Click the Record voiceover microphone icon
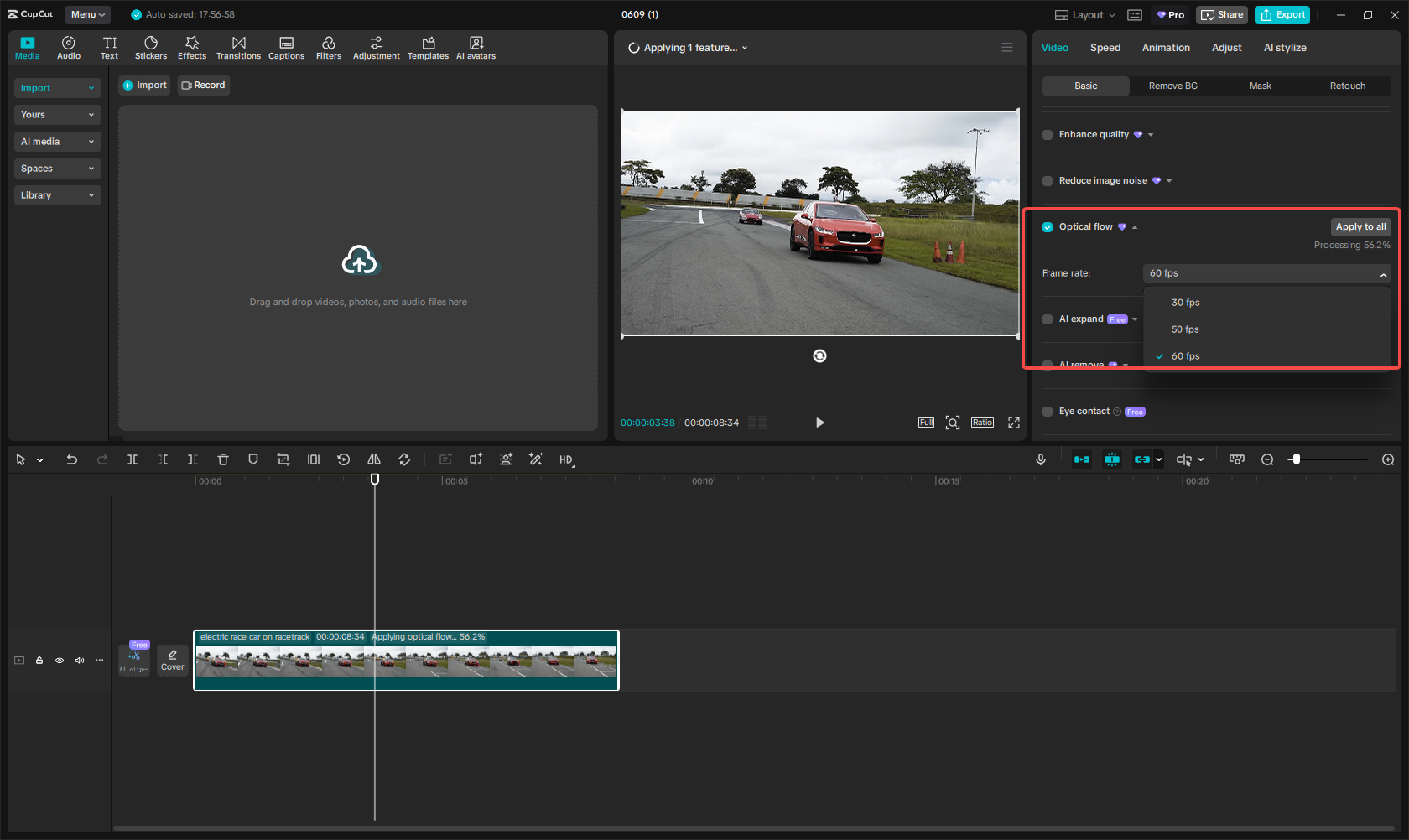 [x=1040, y=459]
